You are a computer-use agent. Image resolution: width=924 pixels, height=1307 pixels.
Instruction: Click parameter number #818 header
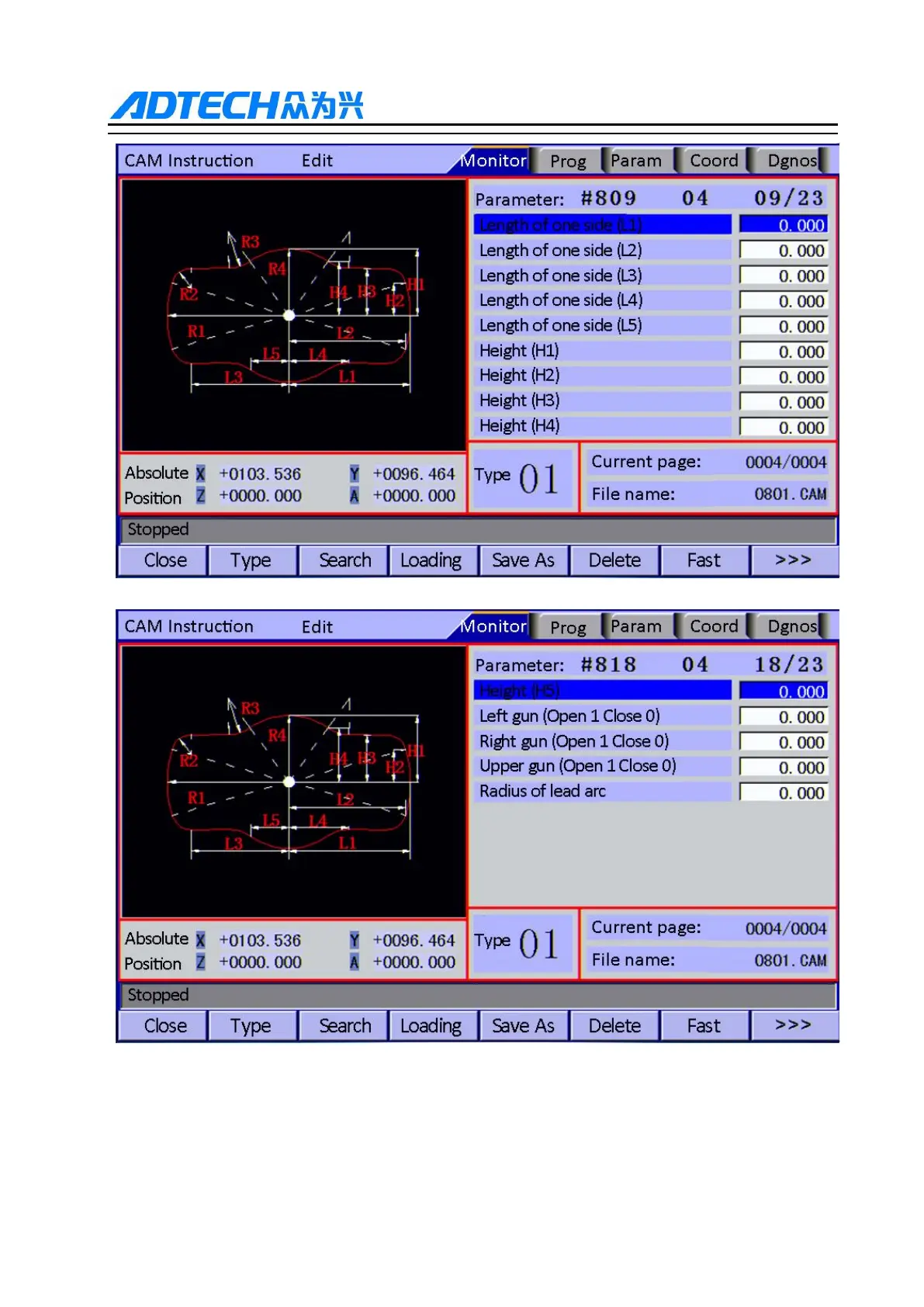(609, 665)
